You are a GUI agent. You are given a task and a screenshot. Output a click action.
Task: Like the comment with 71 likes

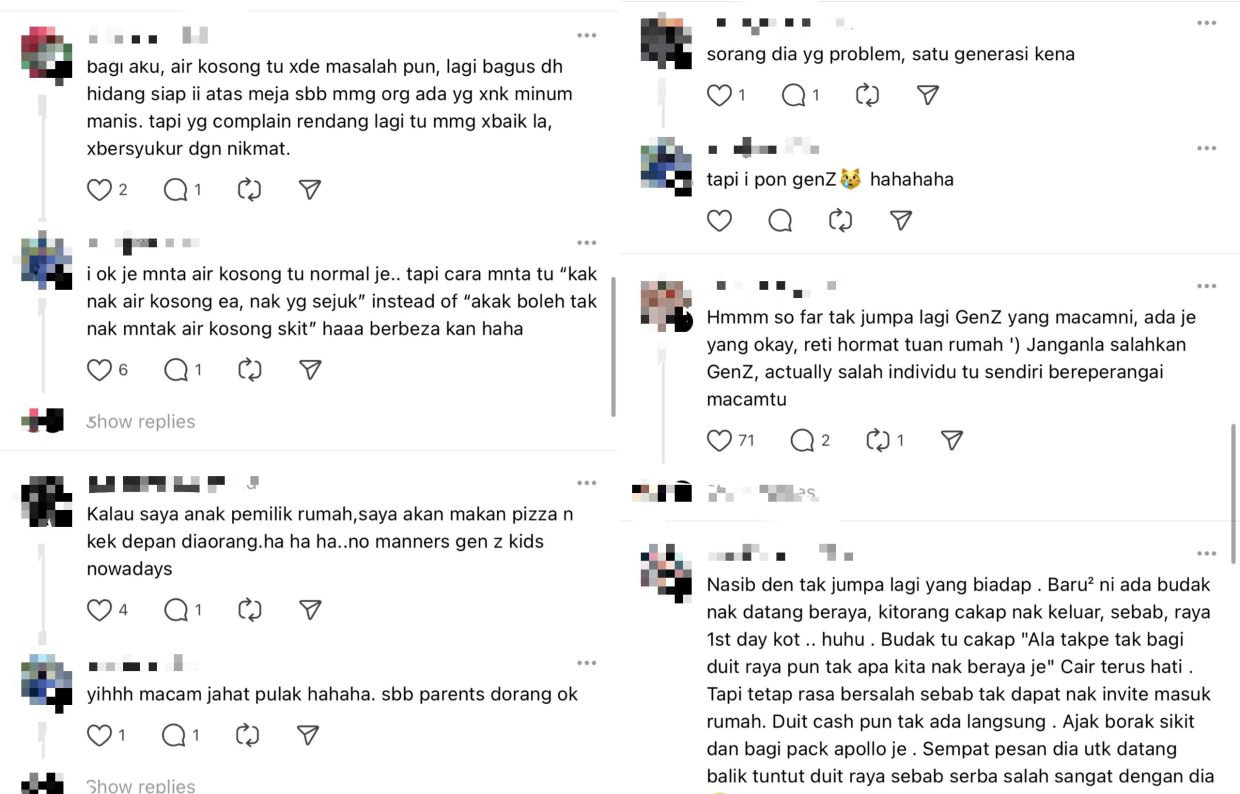[x=719, y=440]
